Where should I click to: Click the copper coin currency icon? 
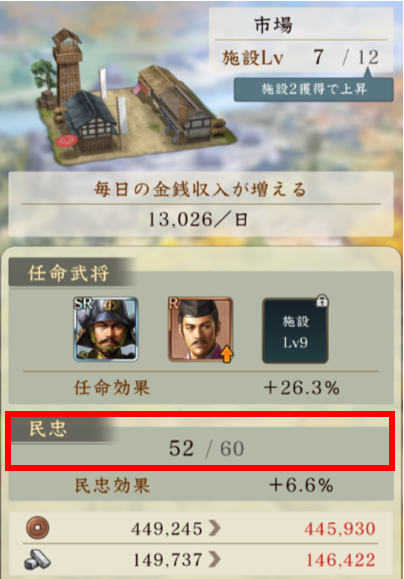click(38, 527)
